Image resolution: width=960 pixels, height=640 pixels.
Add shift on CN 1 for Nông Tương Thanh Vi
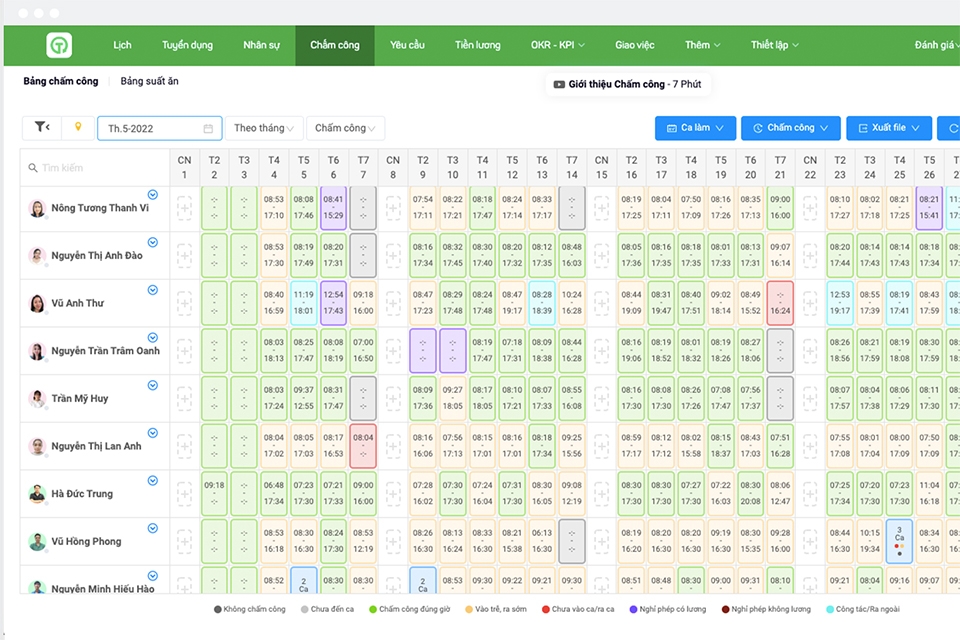tap(184, 208)
